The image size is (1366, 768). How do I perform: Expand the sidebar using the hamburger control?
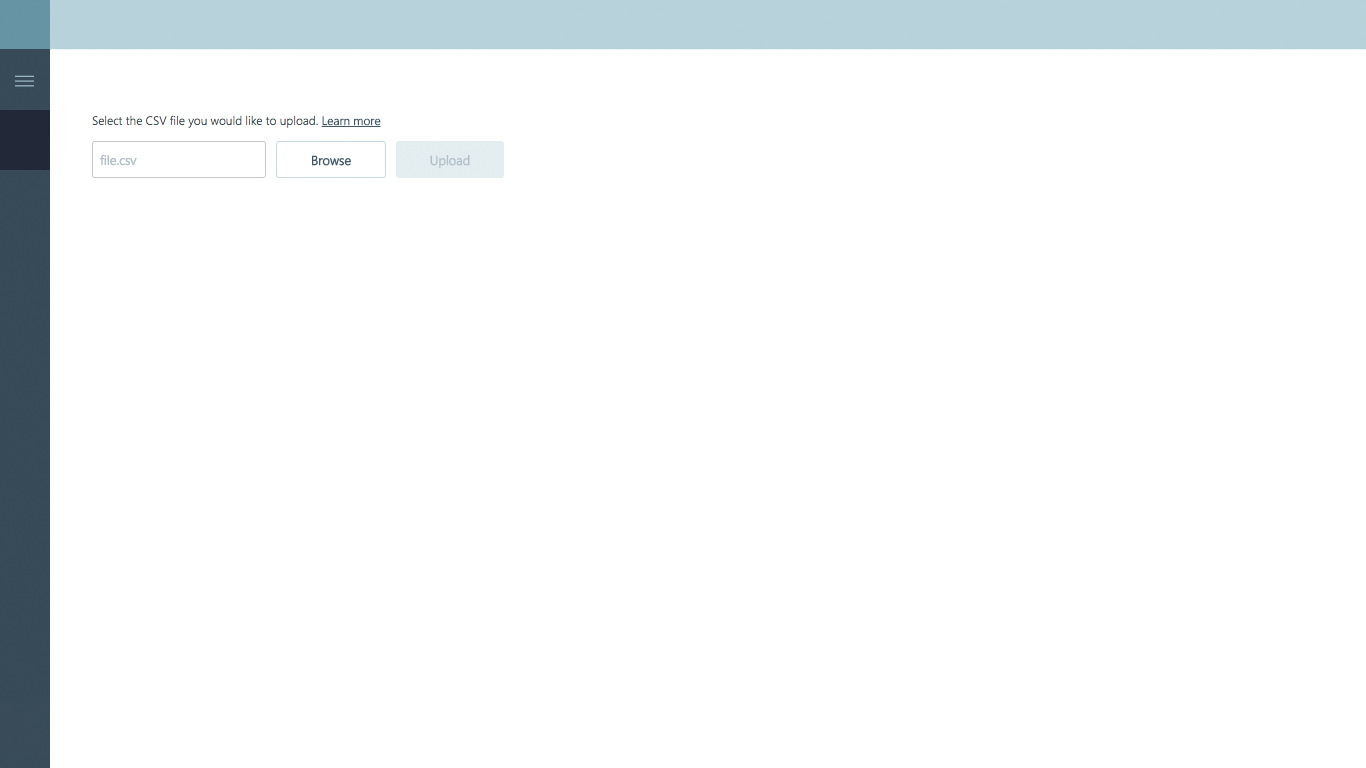pyautogui.click(x=24, y=80)
